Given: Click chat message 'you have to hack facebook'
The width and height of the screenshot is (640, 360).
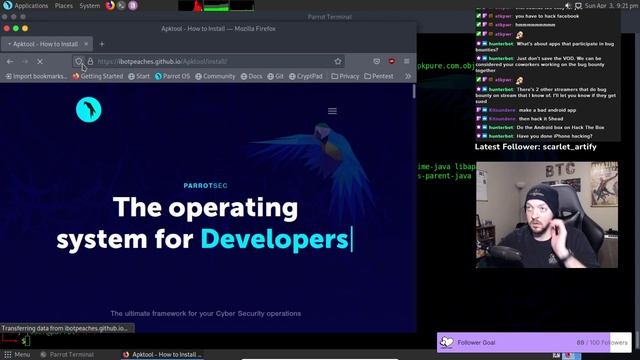Looking at the screenshot, I should tap(547, 16).
